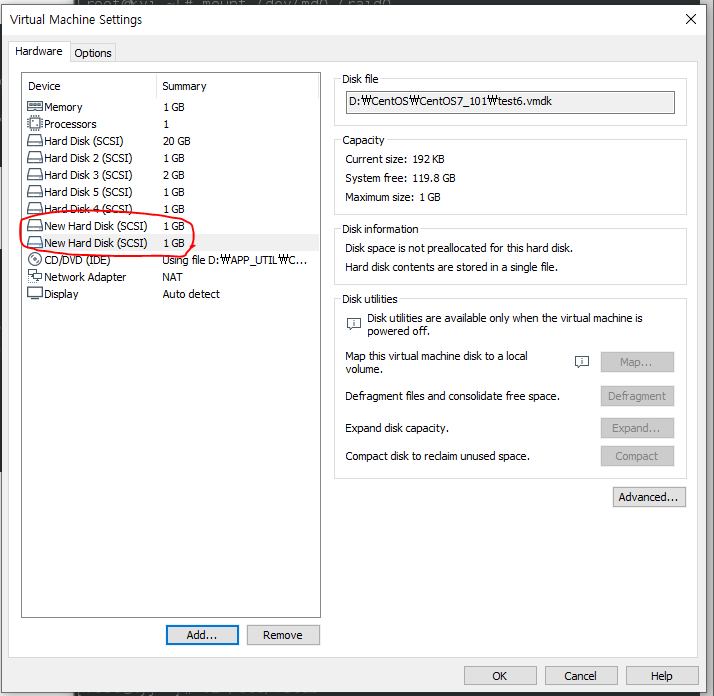Confirm settings with OK button
The image size is (714, 696).
(500, 676)
